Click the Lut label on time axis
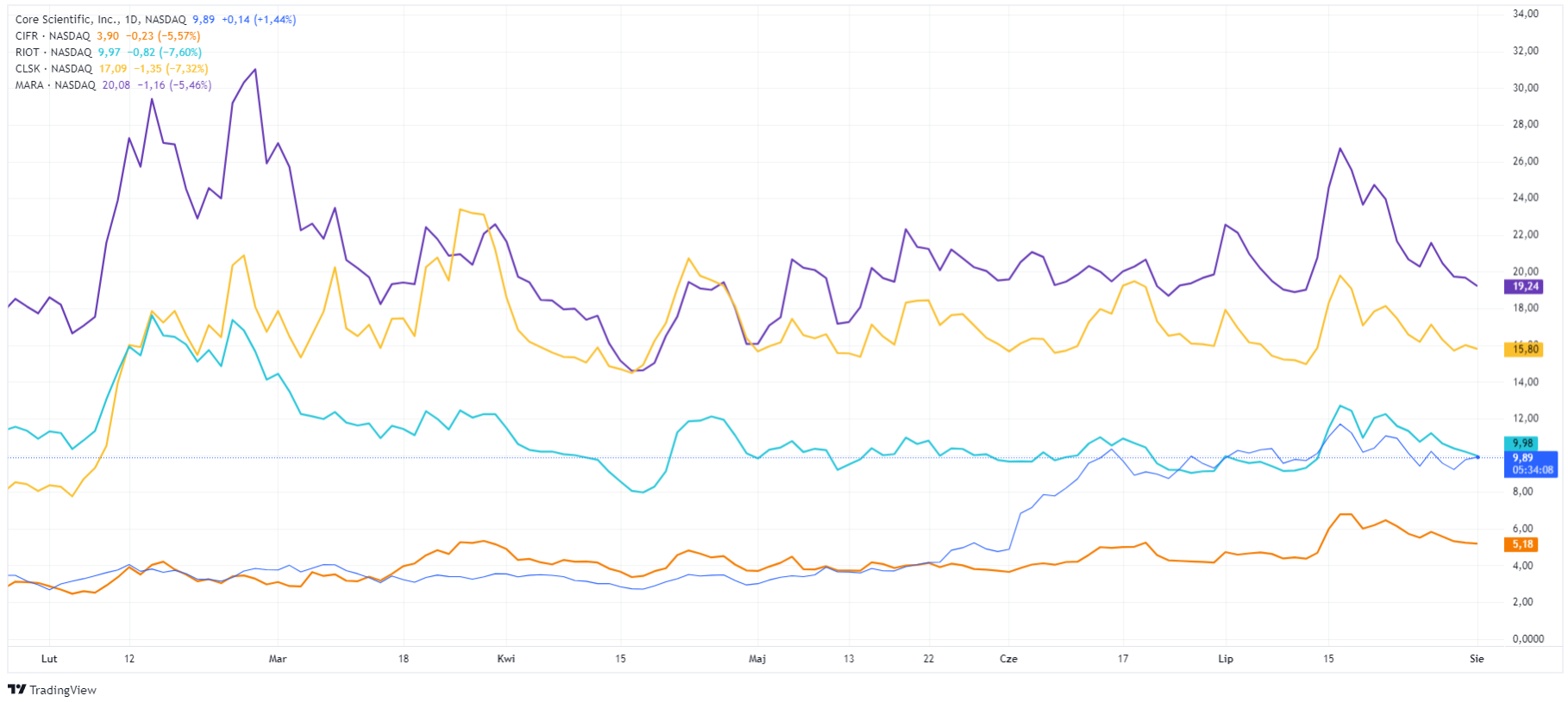 click(x=49, y=659)
